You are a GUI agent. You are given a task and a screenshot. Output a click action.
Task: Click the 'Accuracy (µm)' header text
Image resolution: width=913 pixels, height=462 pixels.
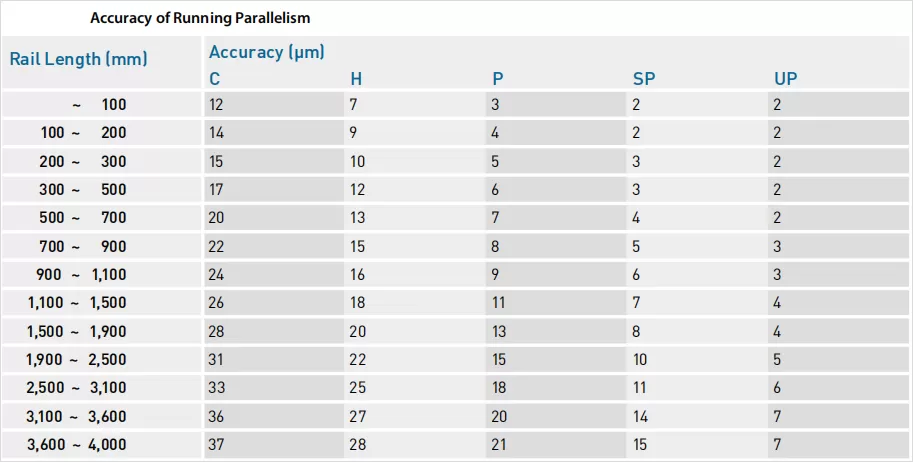(267, 52)
